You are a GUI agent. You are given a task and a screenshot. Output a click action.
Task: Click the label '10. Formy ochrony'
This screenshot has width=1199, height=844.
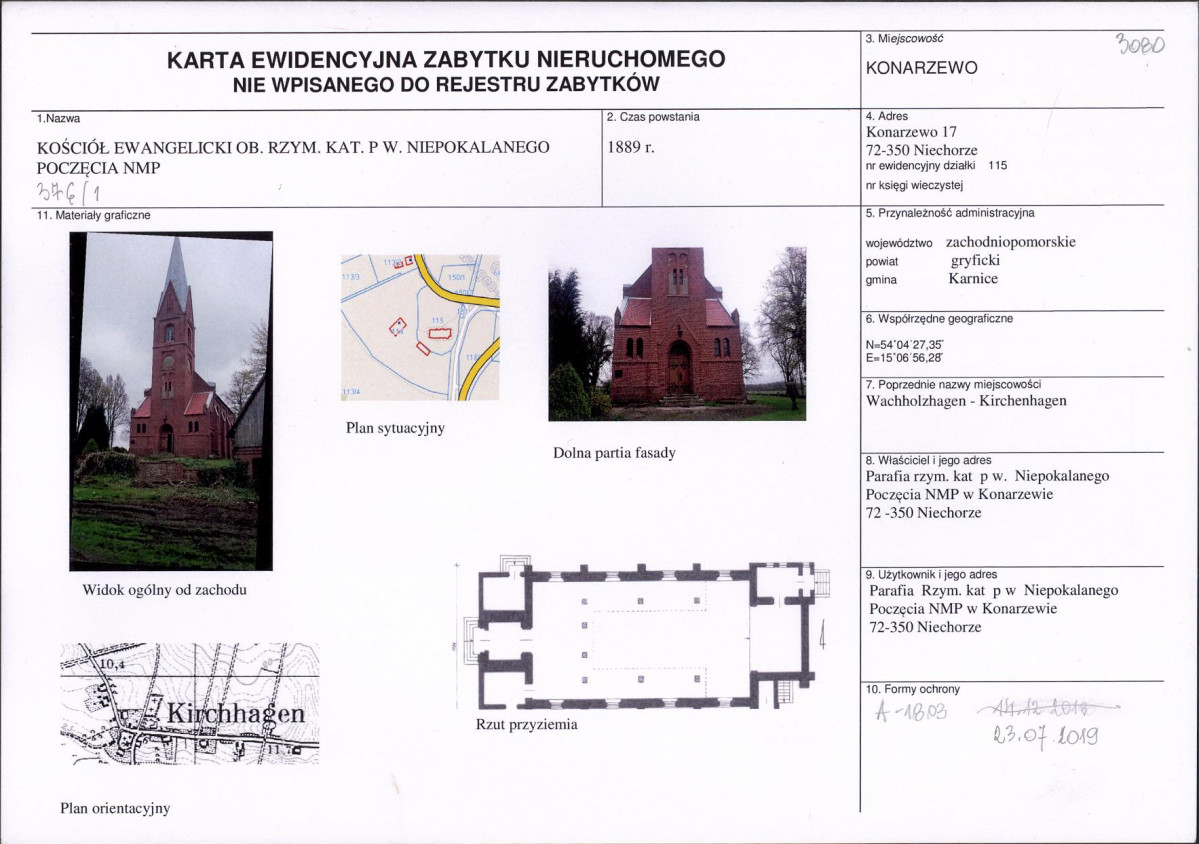912,689
